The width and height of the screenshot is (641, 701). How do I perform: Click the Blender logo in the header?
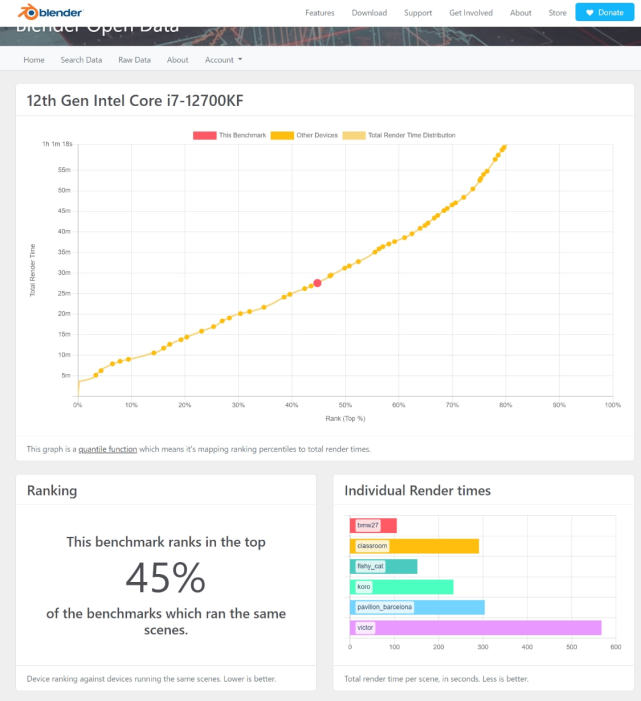50,12
